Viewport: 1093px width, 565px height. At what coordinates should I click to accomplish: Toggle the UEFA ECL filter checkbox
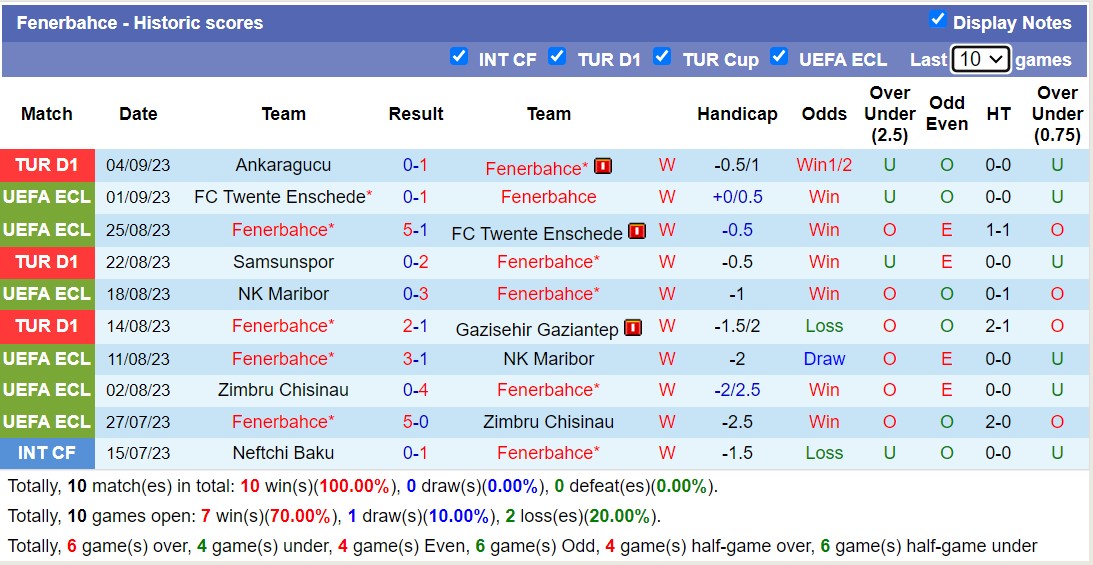click(x=779, y=56)
